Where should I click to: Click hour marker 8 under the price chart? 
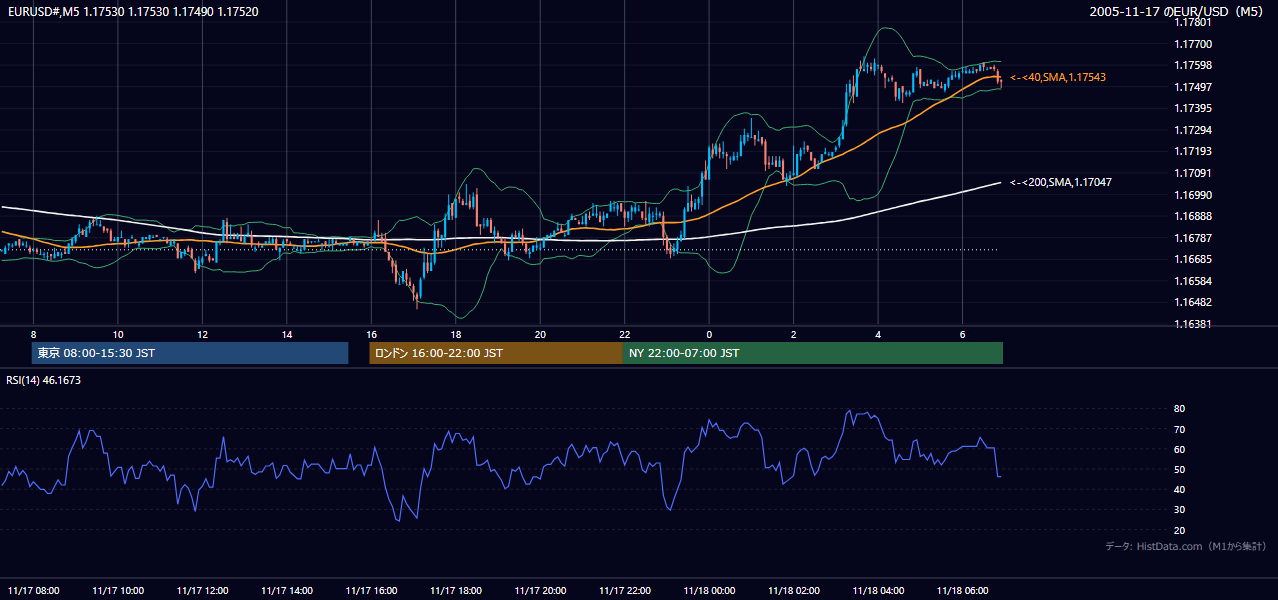pyautogui.click(x=33, y=334)
